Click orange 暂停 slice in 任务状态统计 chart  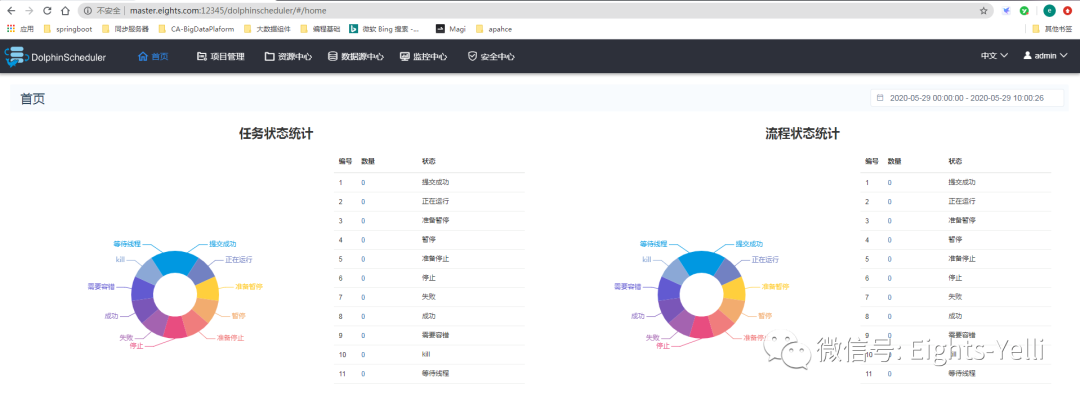[x=205, y=309]
